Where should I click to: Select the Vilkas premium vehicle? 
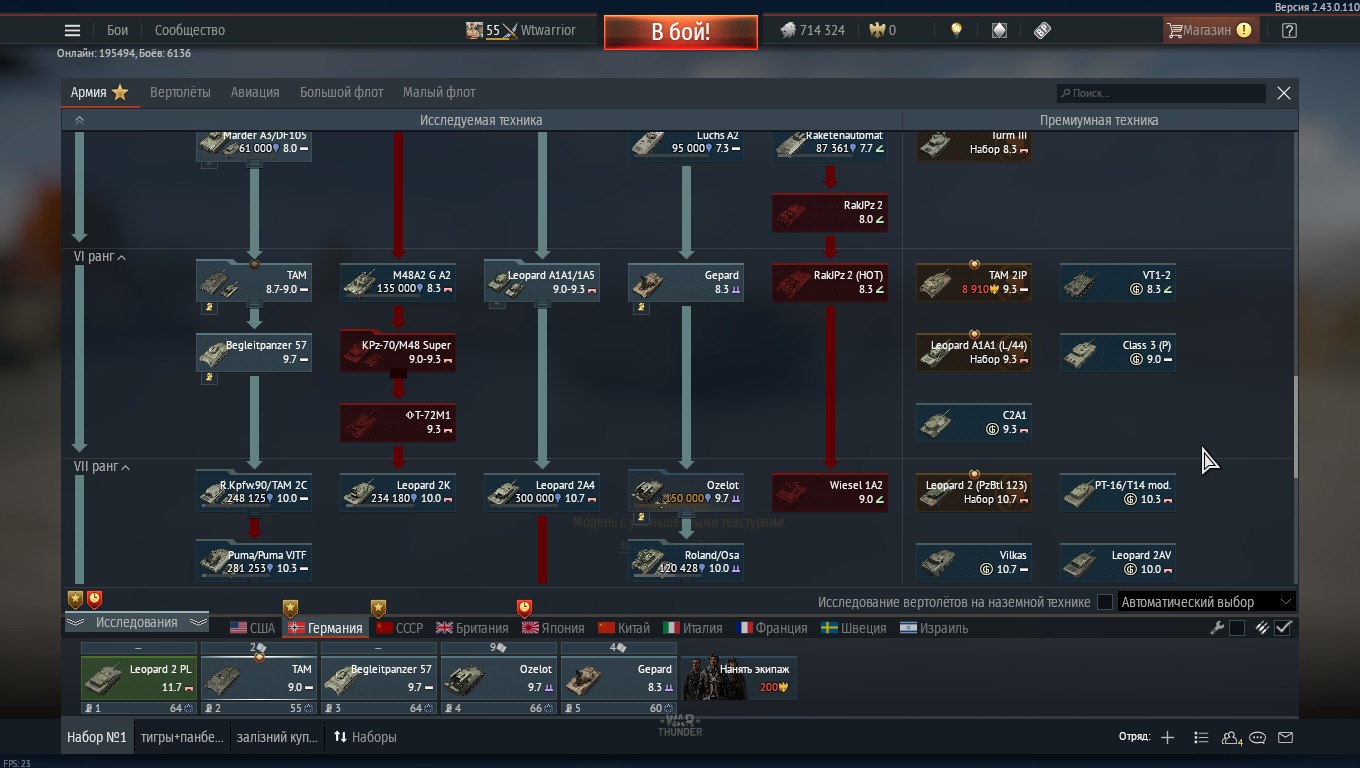[x=974, y=562]
